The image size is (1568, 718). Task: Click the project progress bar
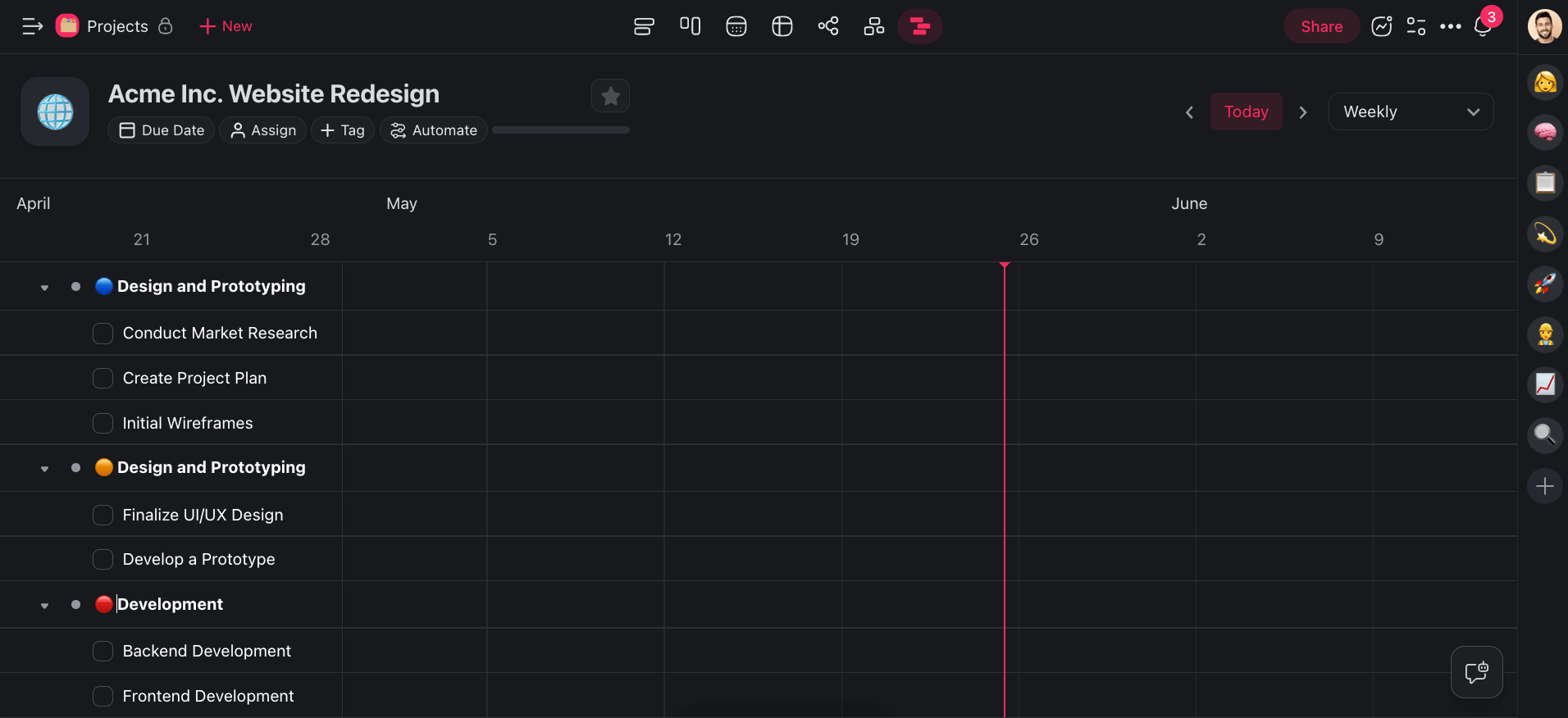coord(561,130)
